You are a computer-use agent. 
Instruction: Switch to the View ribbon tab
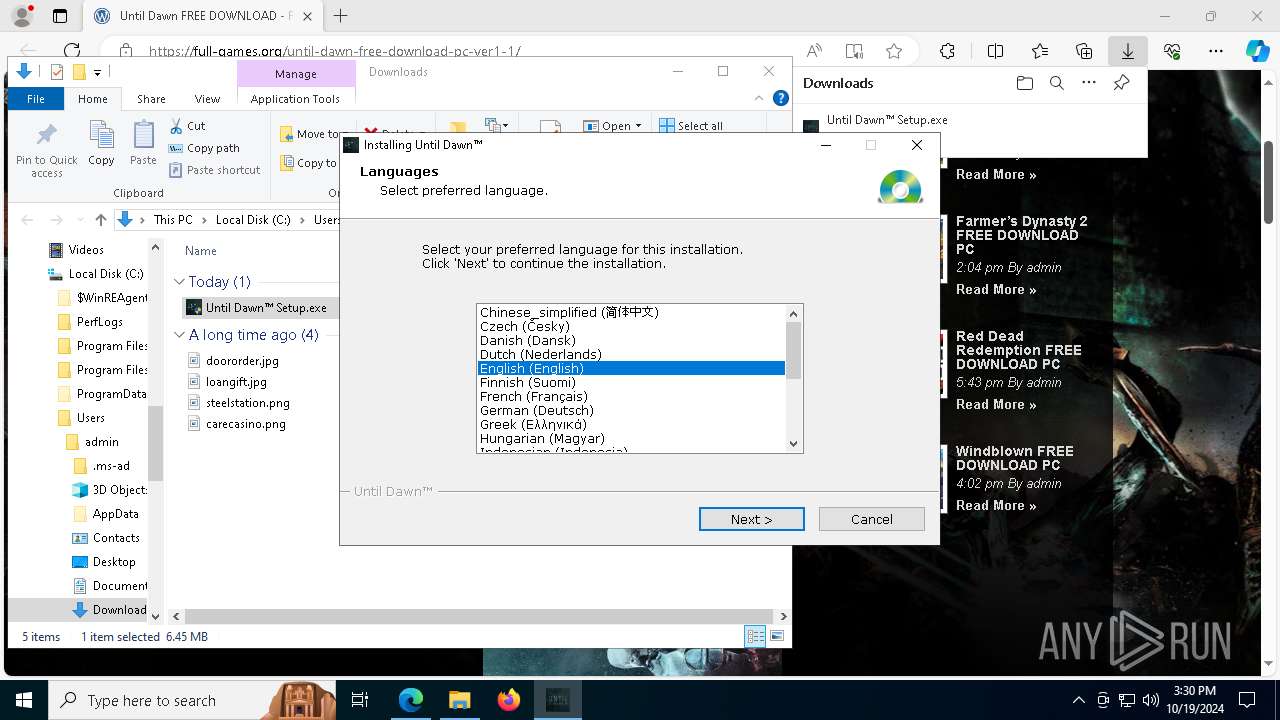(207, 99)
